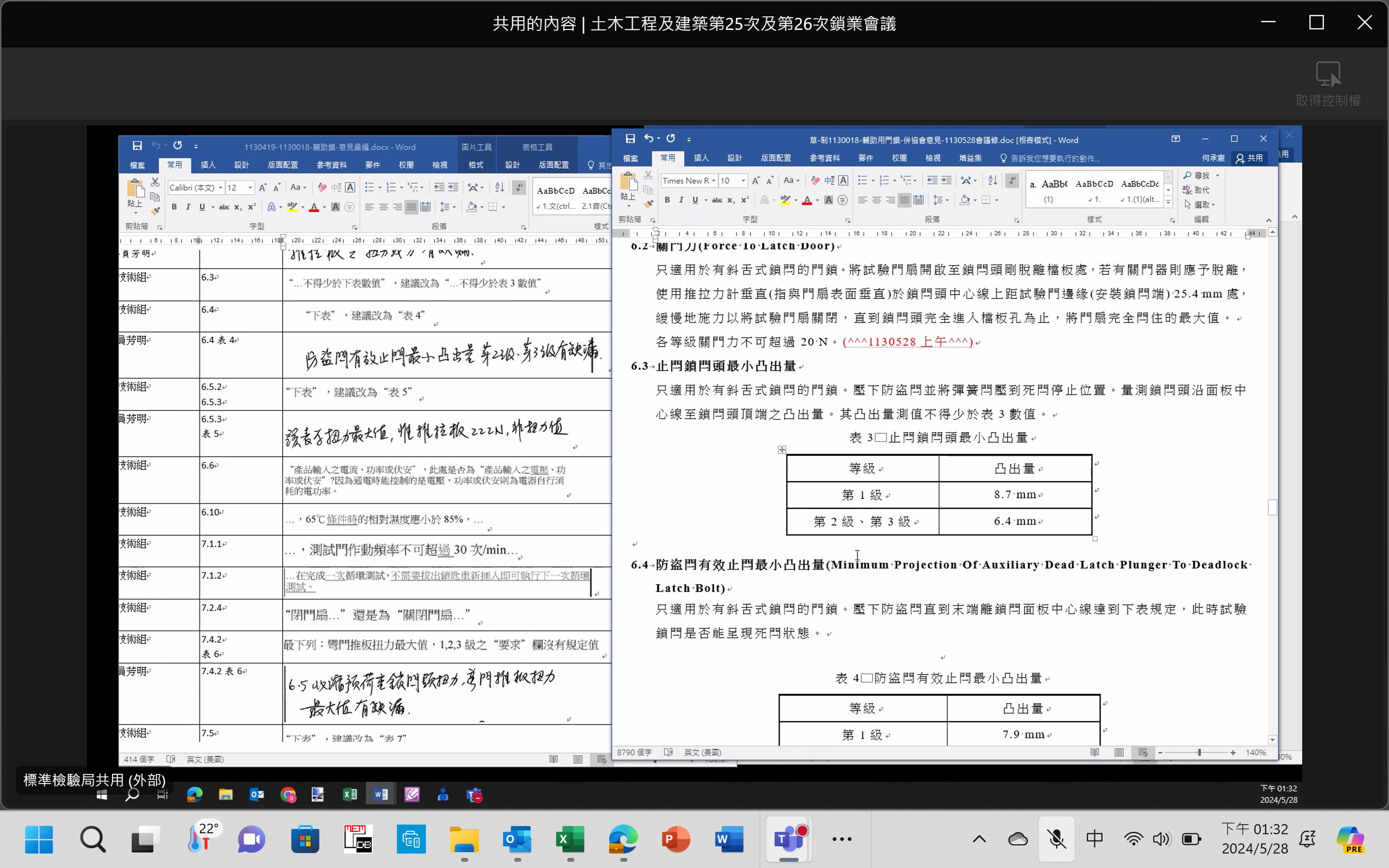Open 選取 dropdown in right Word window
Image resolution: width=1389 pixels, height=868 pixels.
click(x=1200, y=204)
